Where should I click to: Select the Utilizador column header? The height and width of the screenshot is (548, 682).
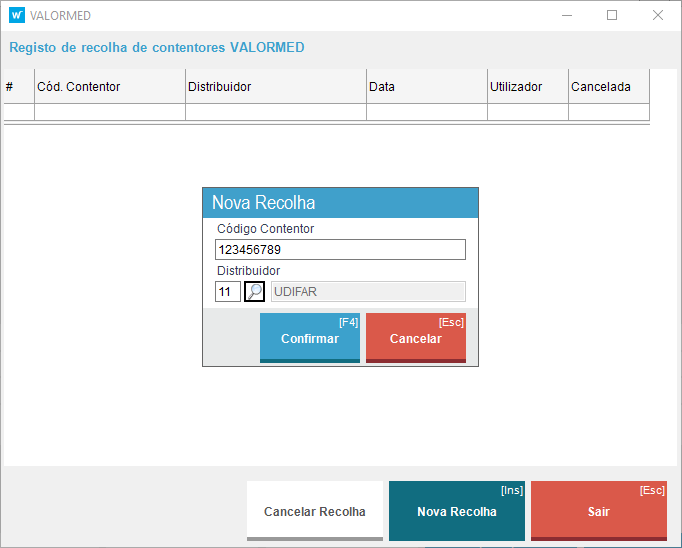(527, 87)
